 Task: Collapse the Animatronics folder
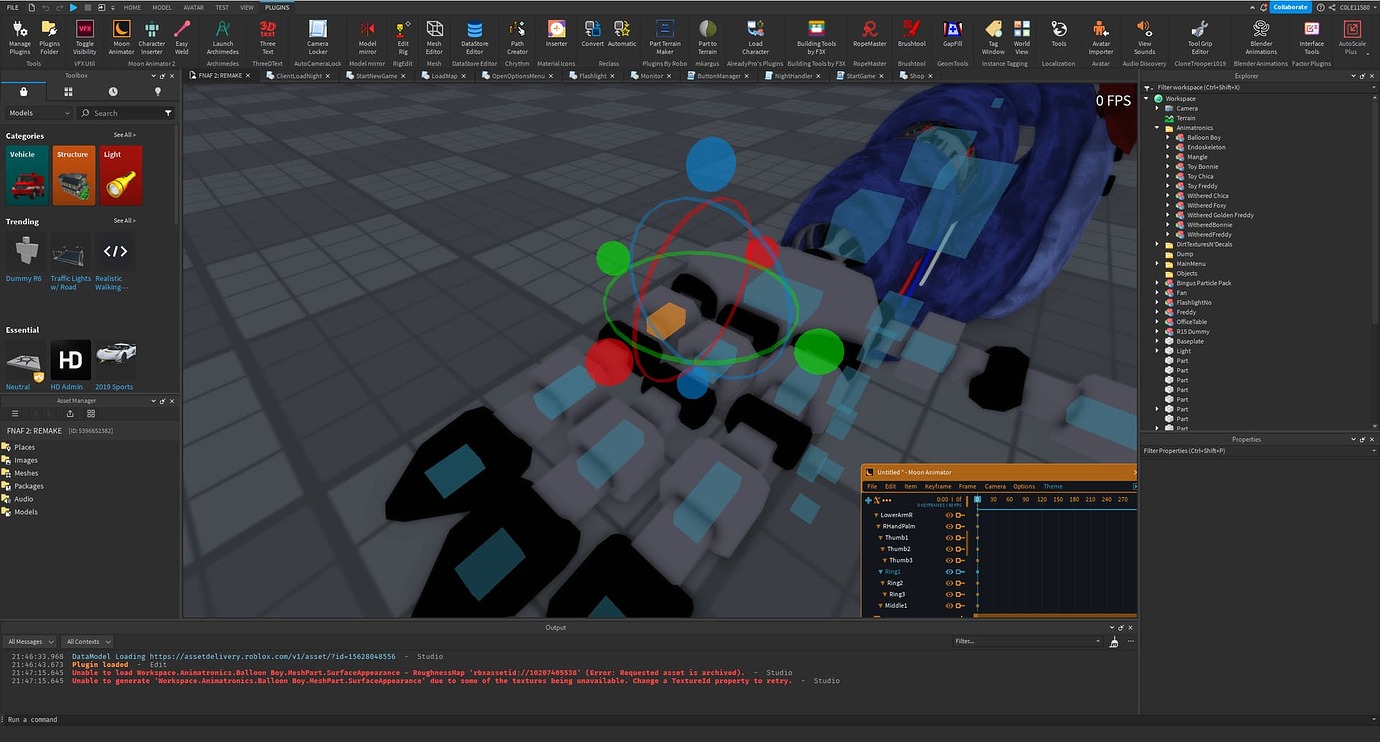point(1157,128)
